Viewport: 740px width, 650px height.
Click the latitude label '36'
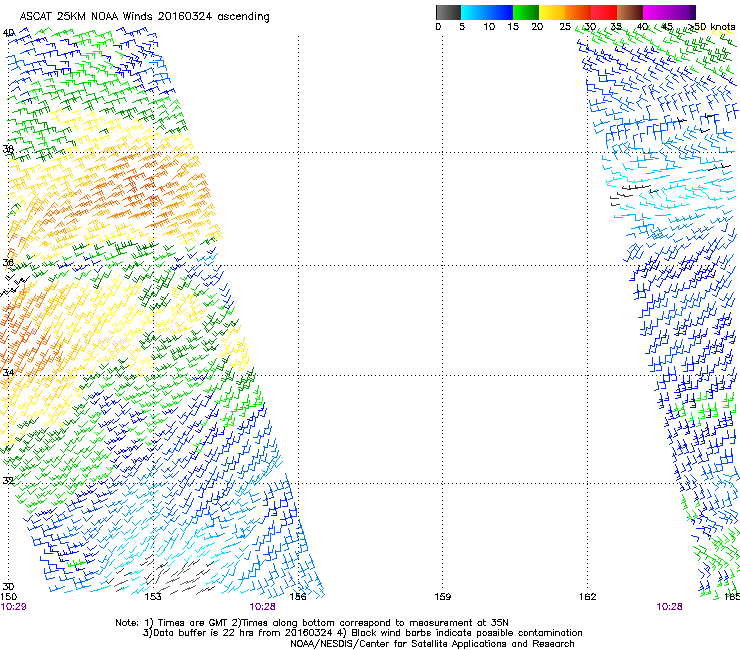click(8, 262)
